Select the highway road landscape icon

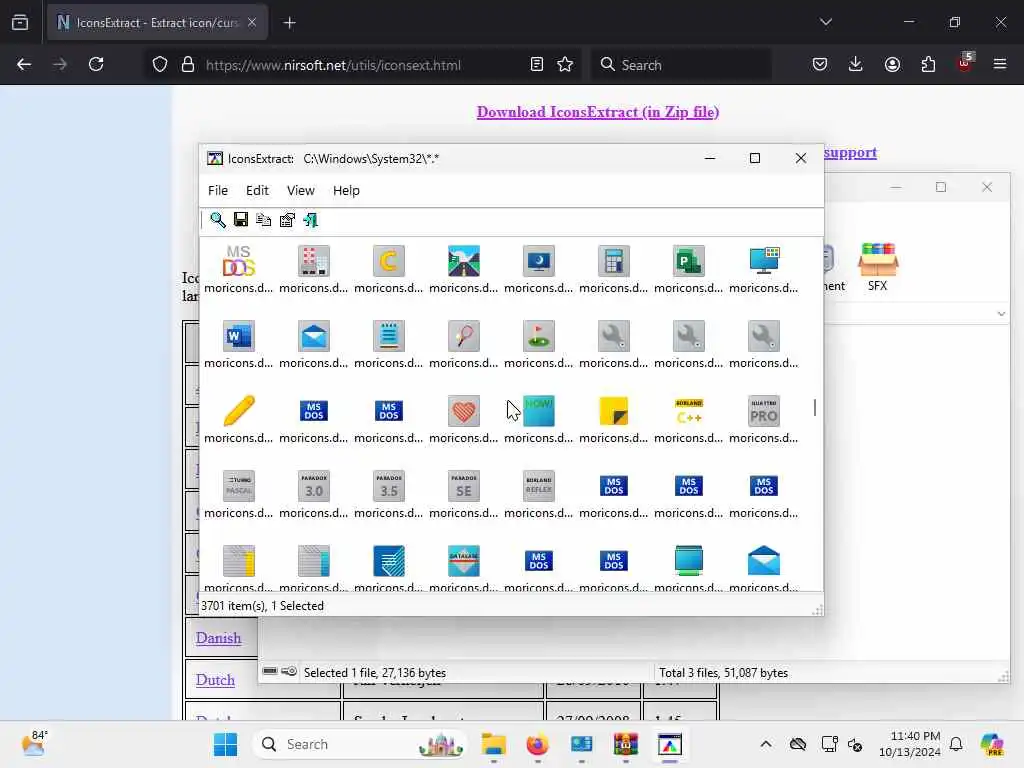(464, 261)
